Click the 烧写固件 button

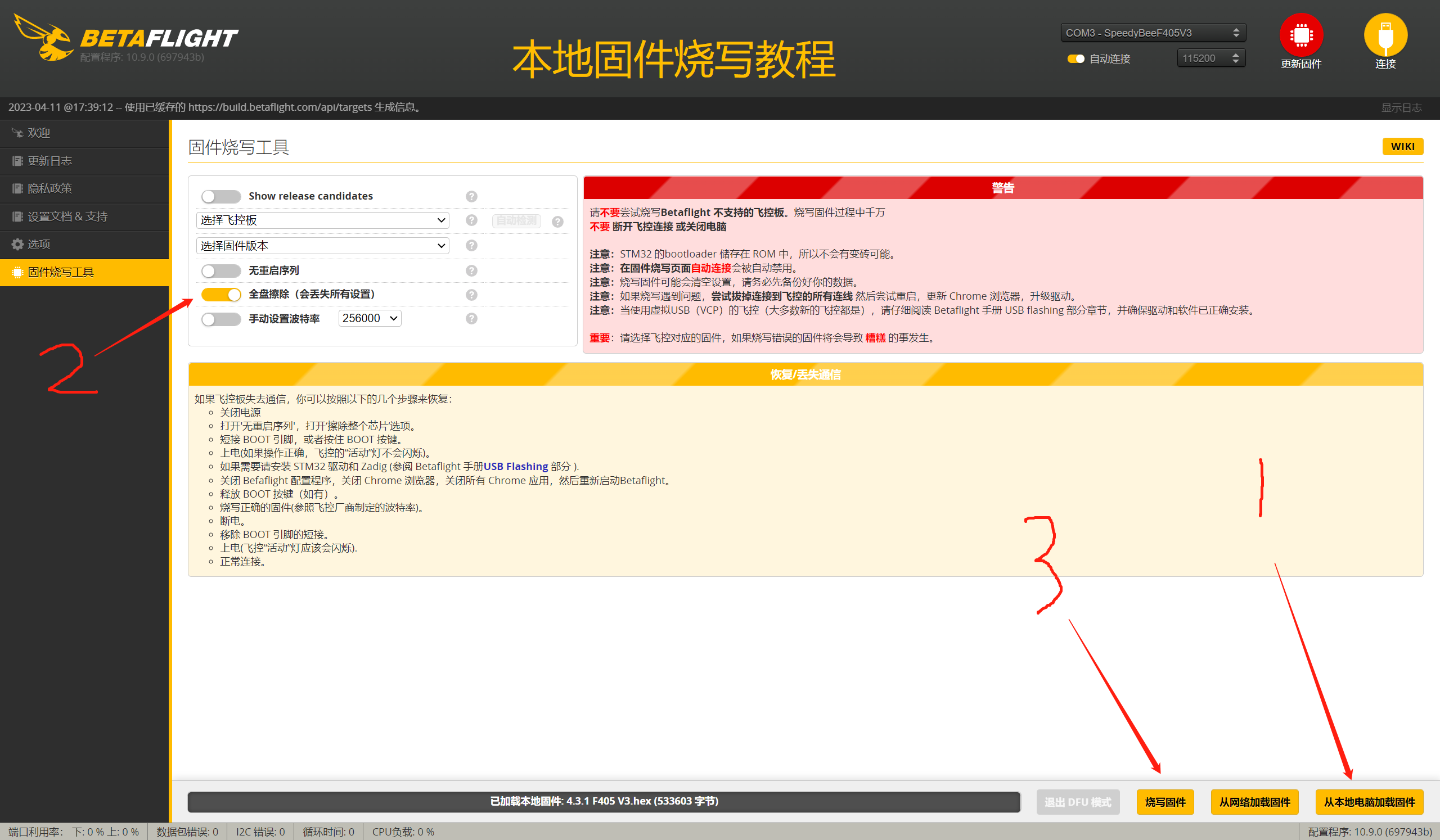(1165, 801)
